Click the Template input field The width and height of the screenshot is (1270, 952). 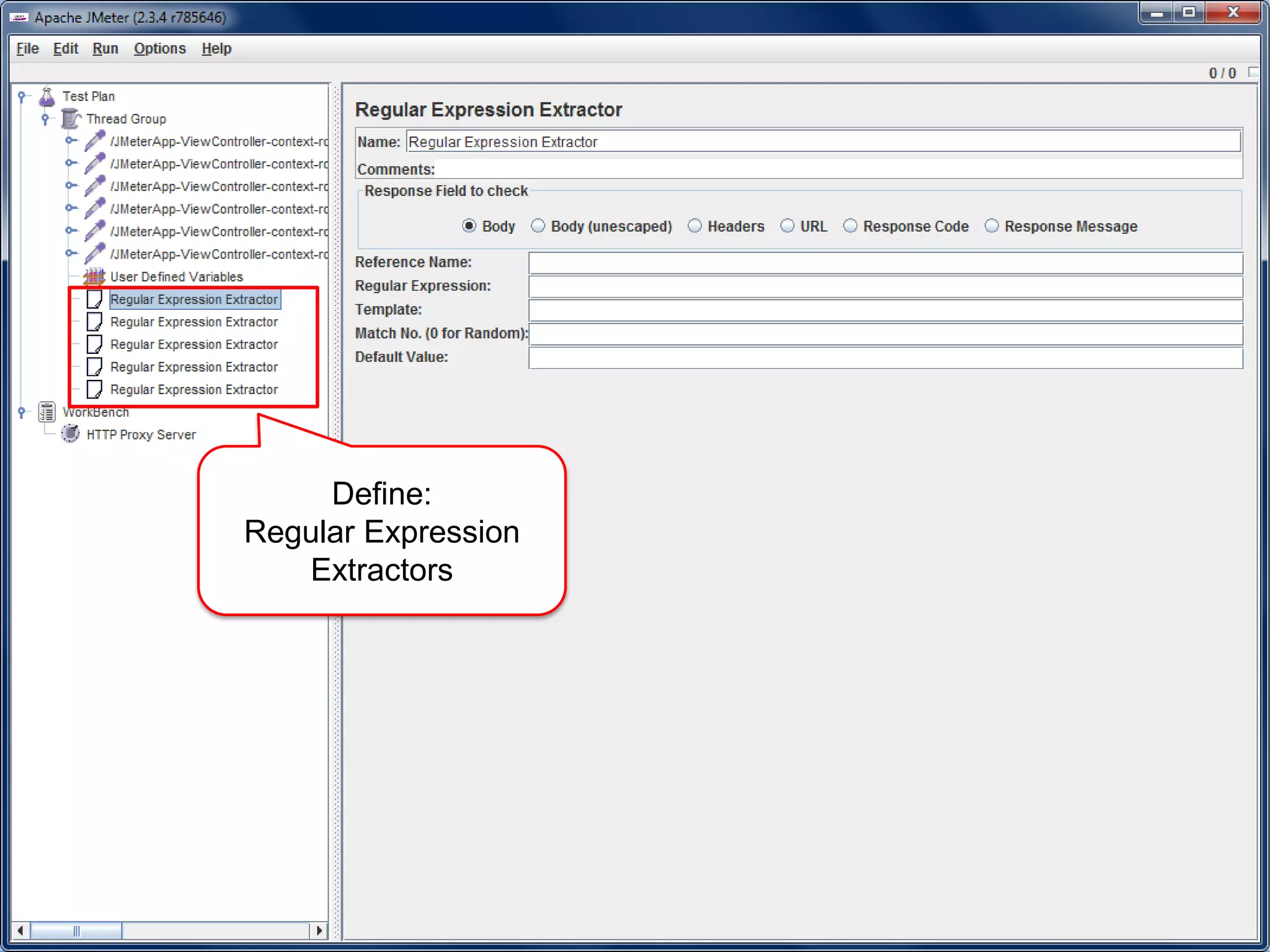pyautogui.click(x=886, y=310)
